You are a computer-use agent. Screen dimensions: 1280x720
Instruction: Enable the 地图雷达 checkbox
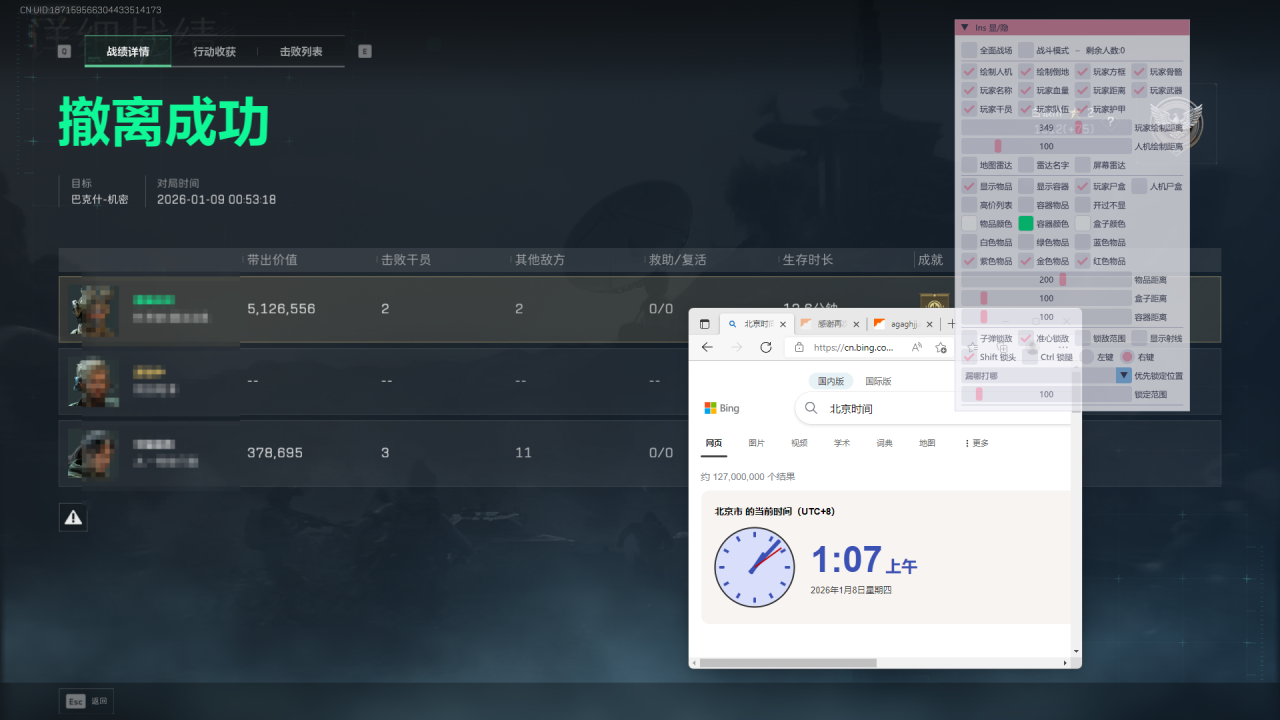[x=968, y=164]
